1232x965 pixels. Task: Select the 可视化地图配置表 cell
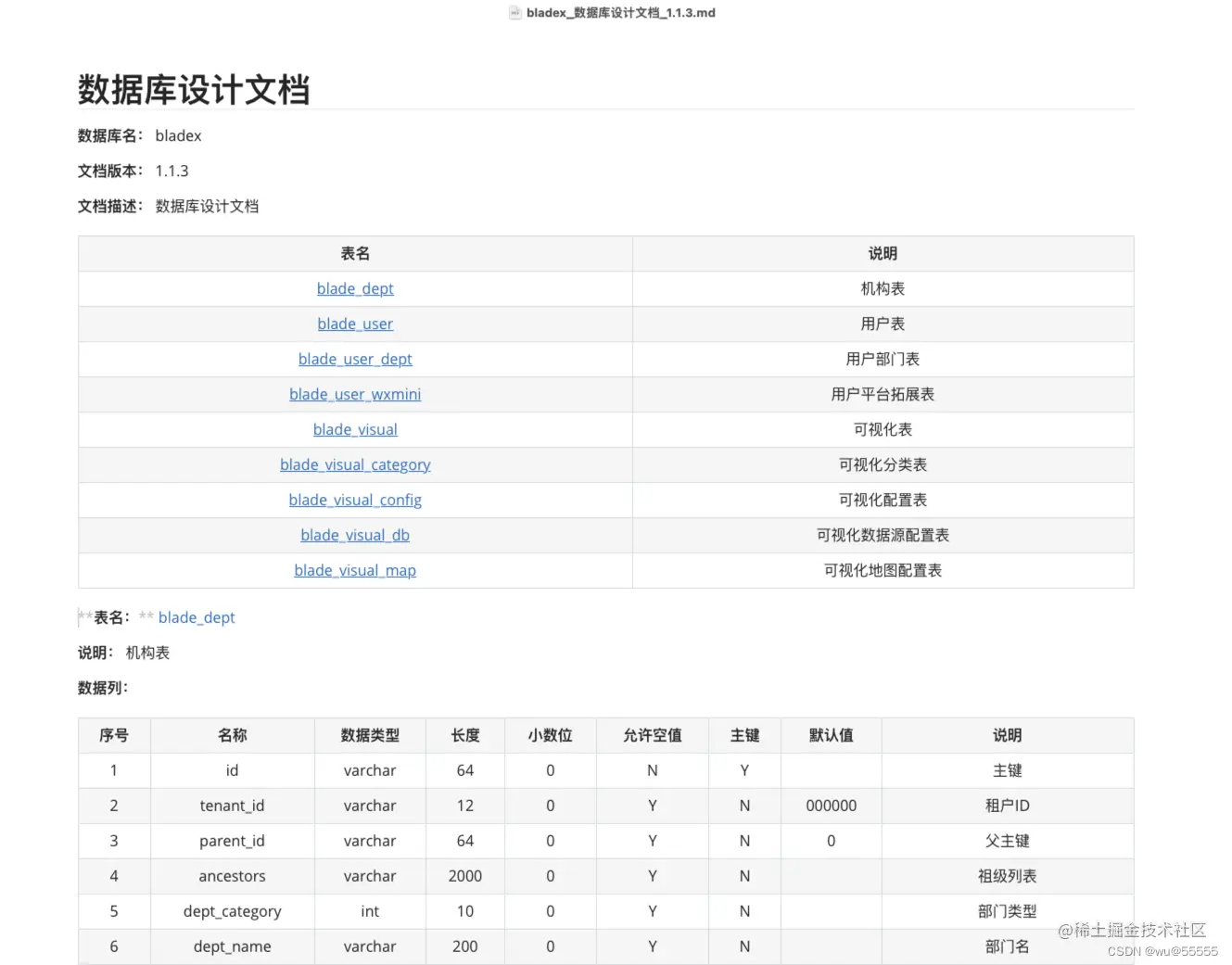[x=883, y=570]
